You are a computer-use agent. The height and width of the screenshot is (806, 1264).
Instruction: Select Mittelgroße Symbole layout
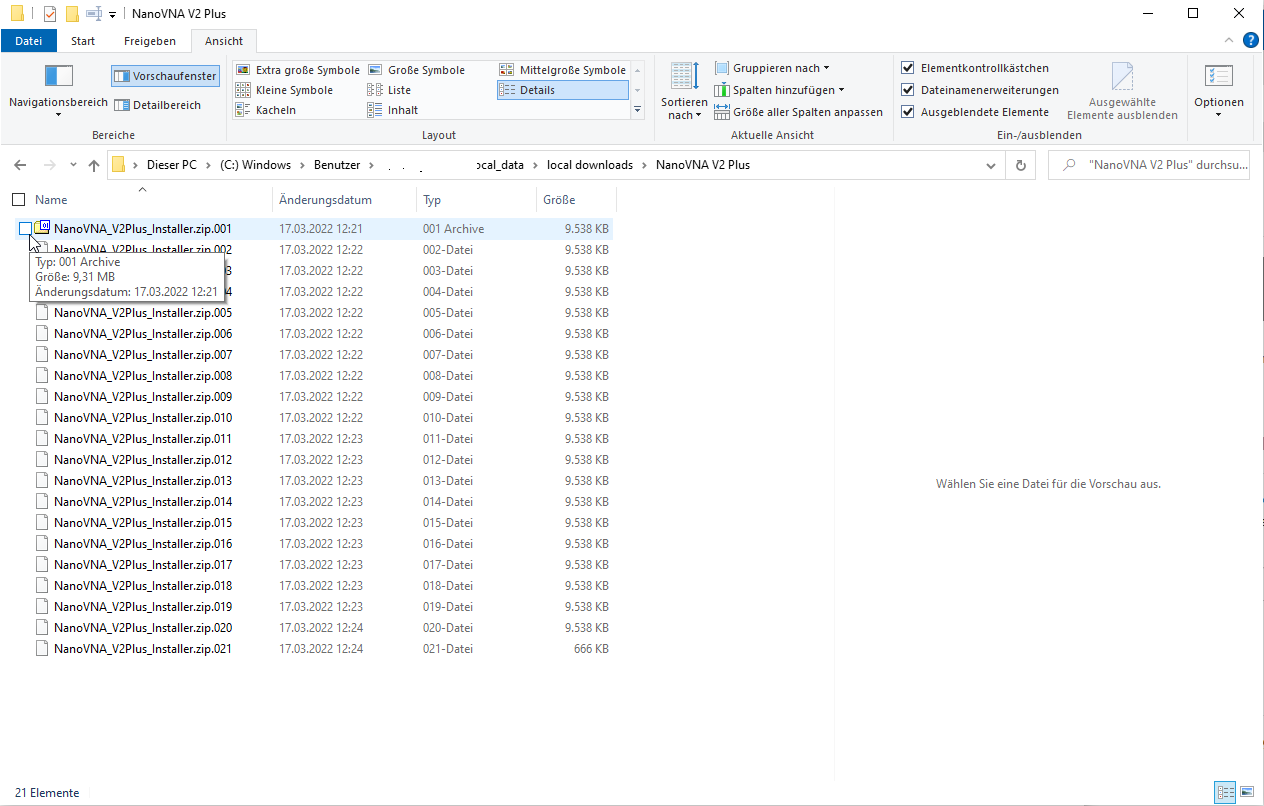point(563,70)
